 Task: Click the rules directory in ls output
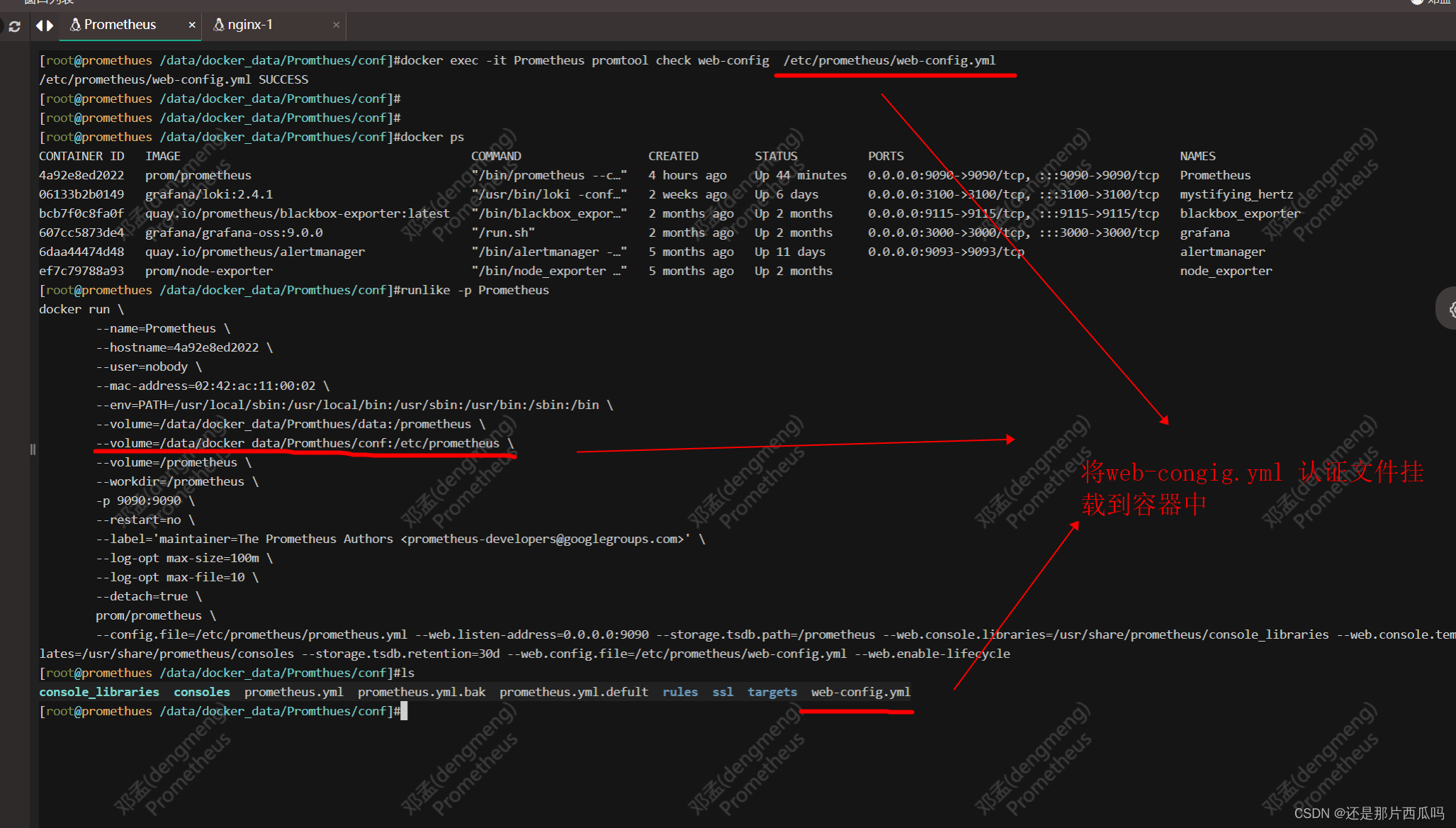679,692
